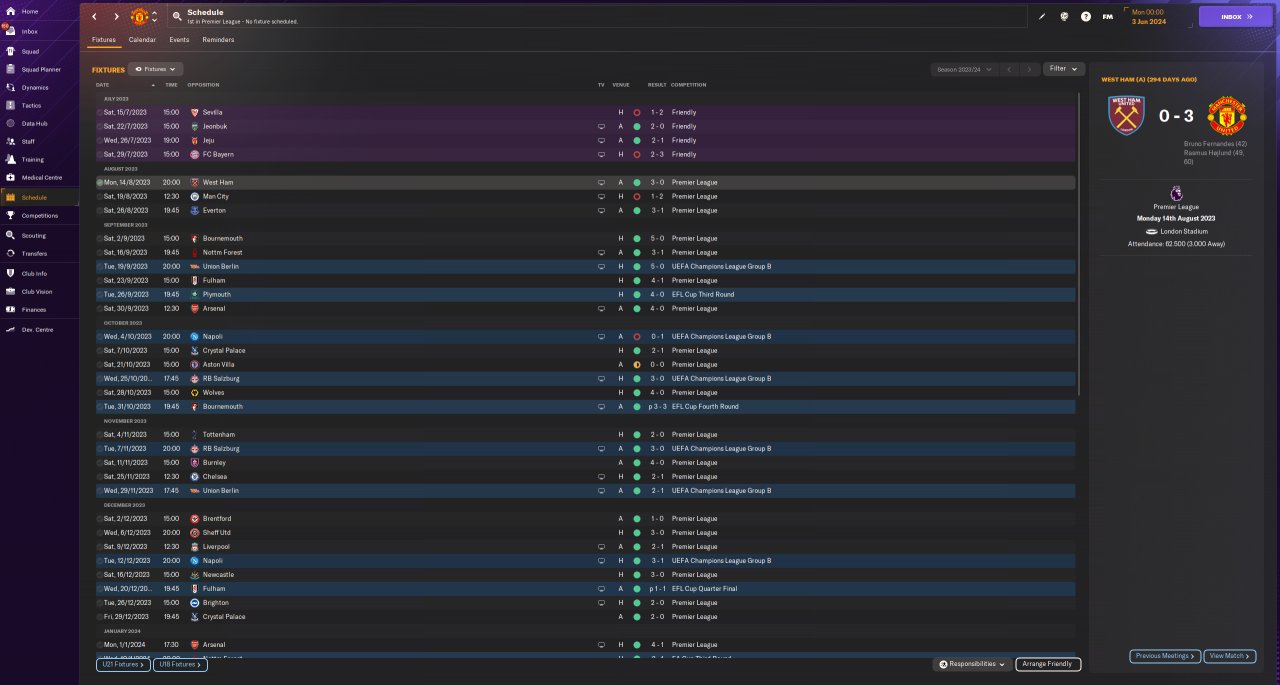Click the FM menu icon
Screen dimensions: 1280x685
1107,16
